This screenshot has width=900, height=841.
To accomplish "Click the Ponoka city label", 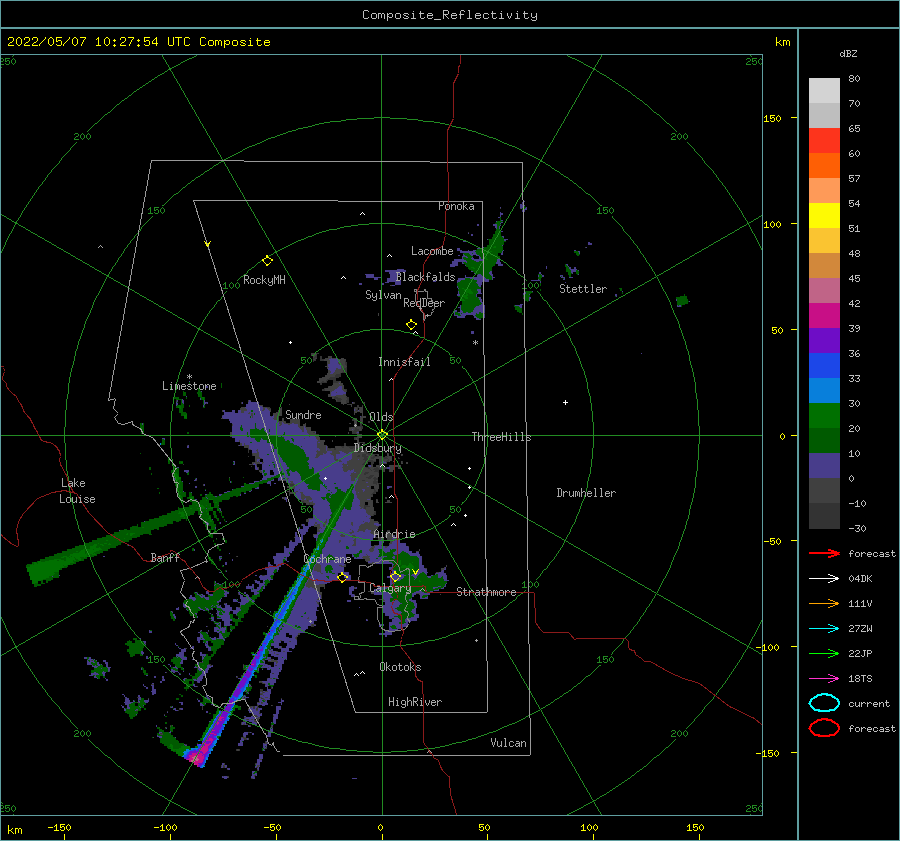I will pos(456,206).
